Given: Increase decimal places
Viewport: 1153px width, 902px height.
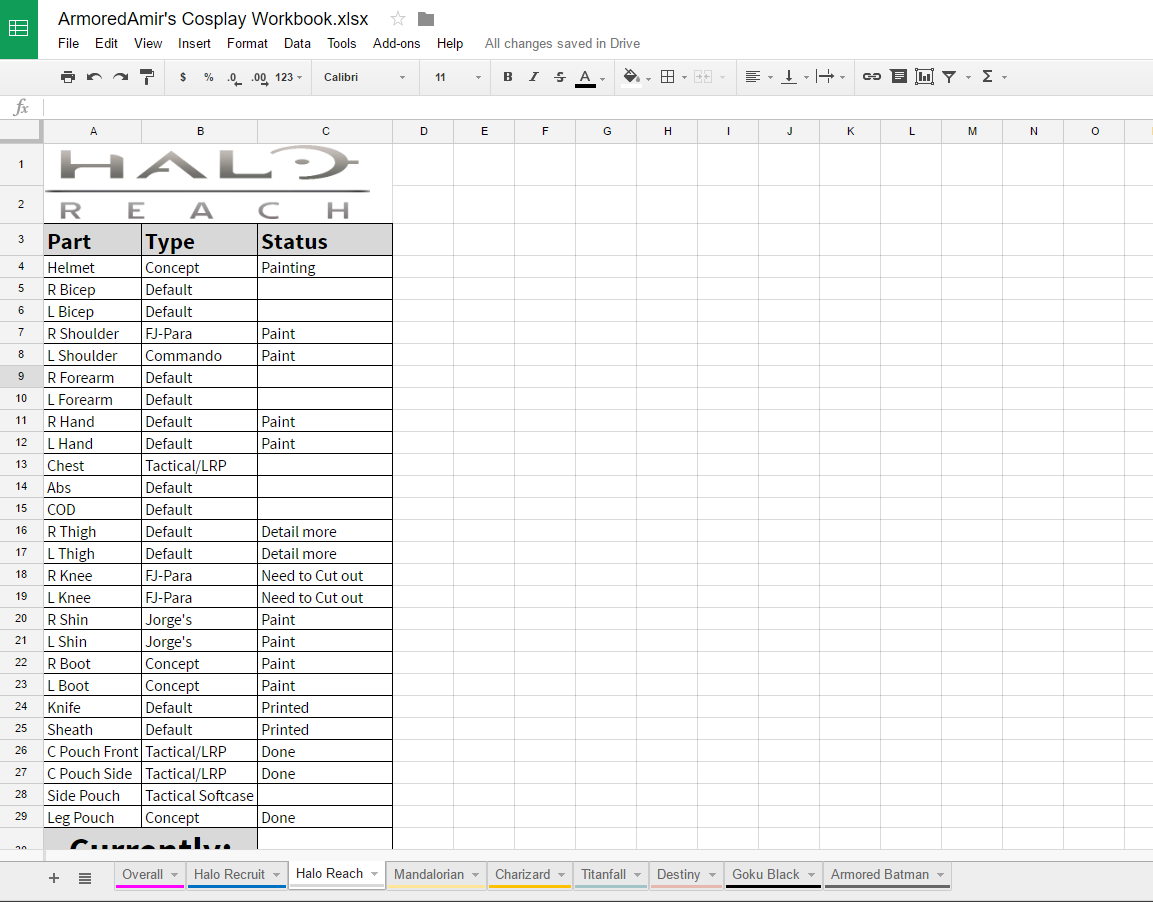Looking at the screenshot, I should (259, 78).
